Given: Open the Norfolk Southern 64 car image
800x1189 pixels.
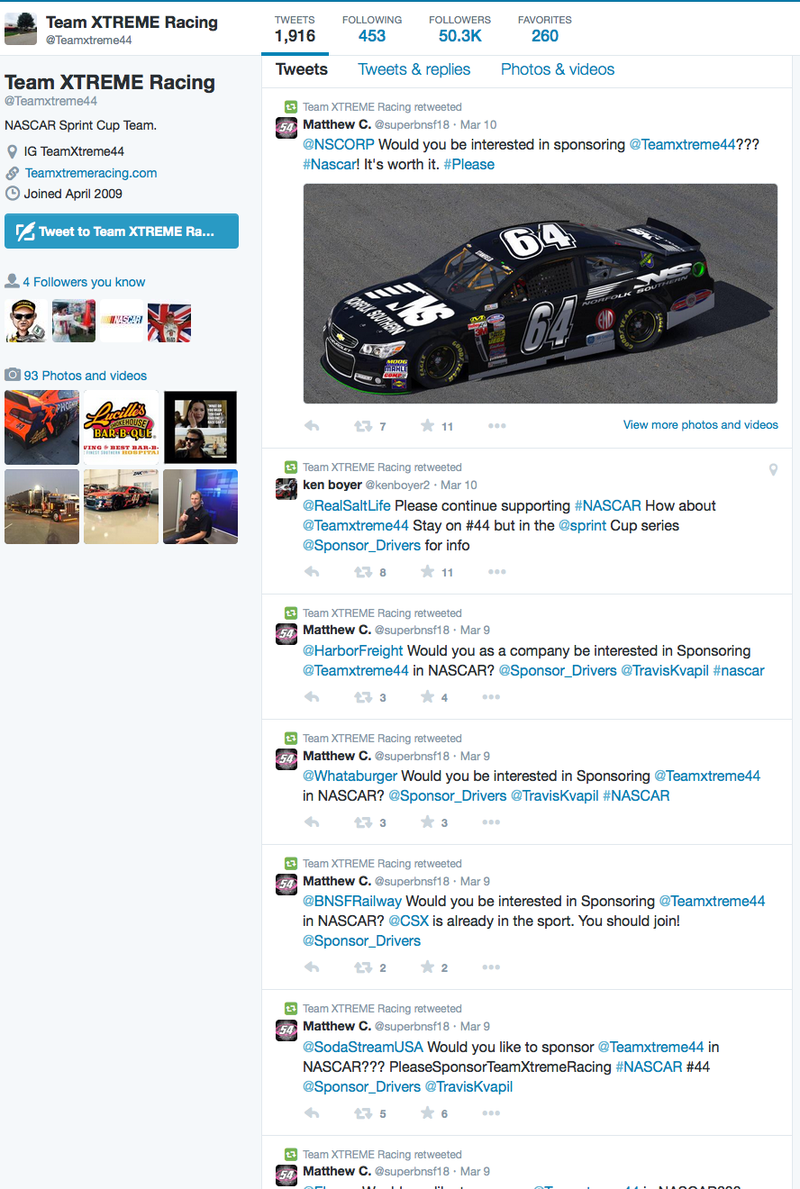Looking at the screenshot, I should tap(540, 293).
